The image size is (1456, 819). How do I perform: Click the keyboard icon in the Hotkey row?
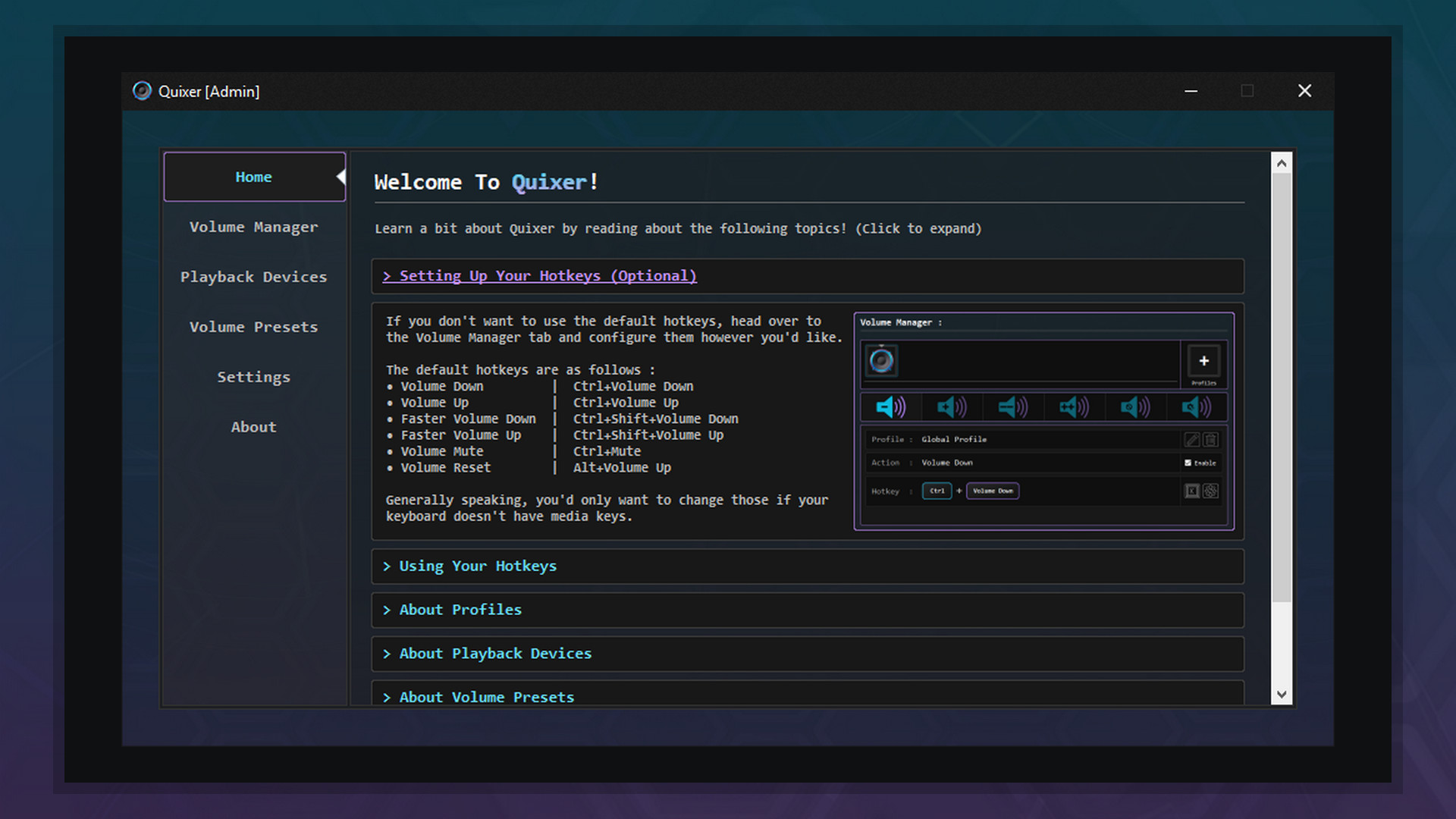tap(1191, 491)
